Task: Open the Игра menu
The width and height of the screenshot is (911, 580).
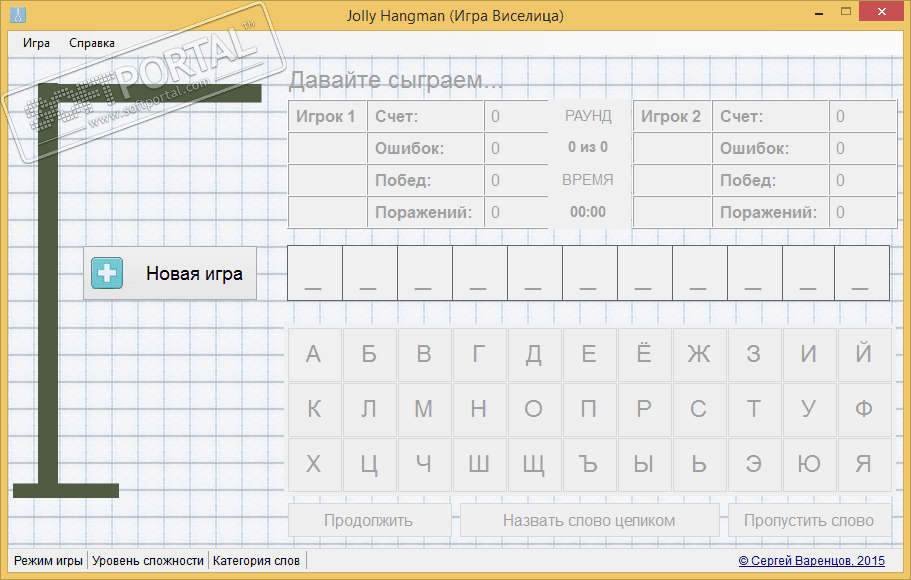Action: 36,43
